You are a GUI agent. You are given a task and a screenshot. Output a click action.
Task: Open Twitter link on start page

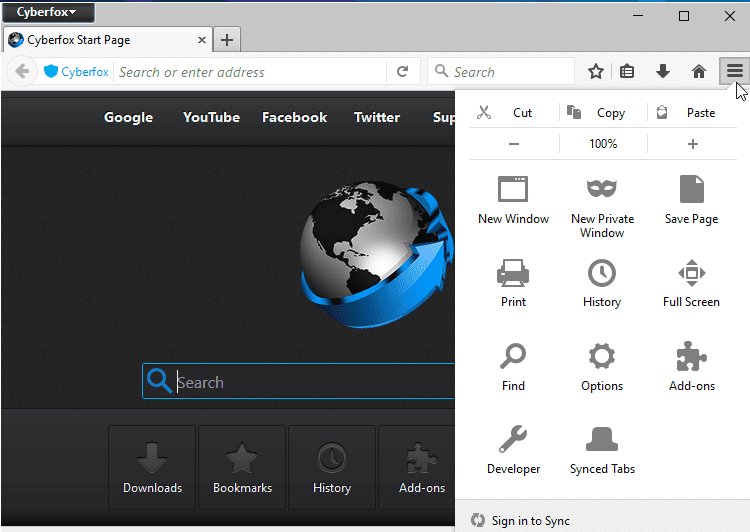tap(377, 117)
